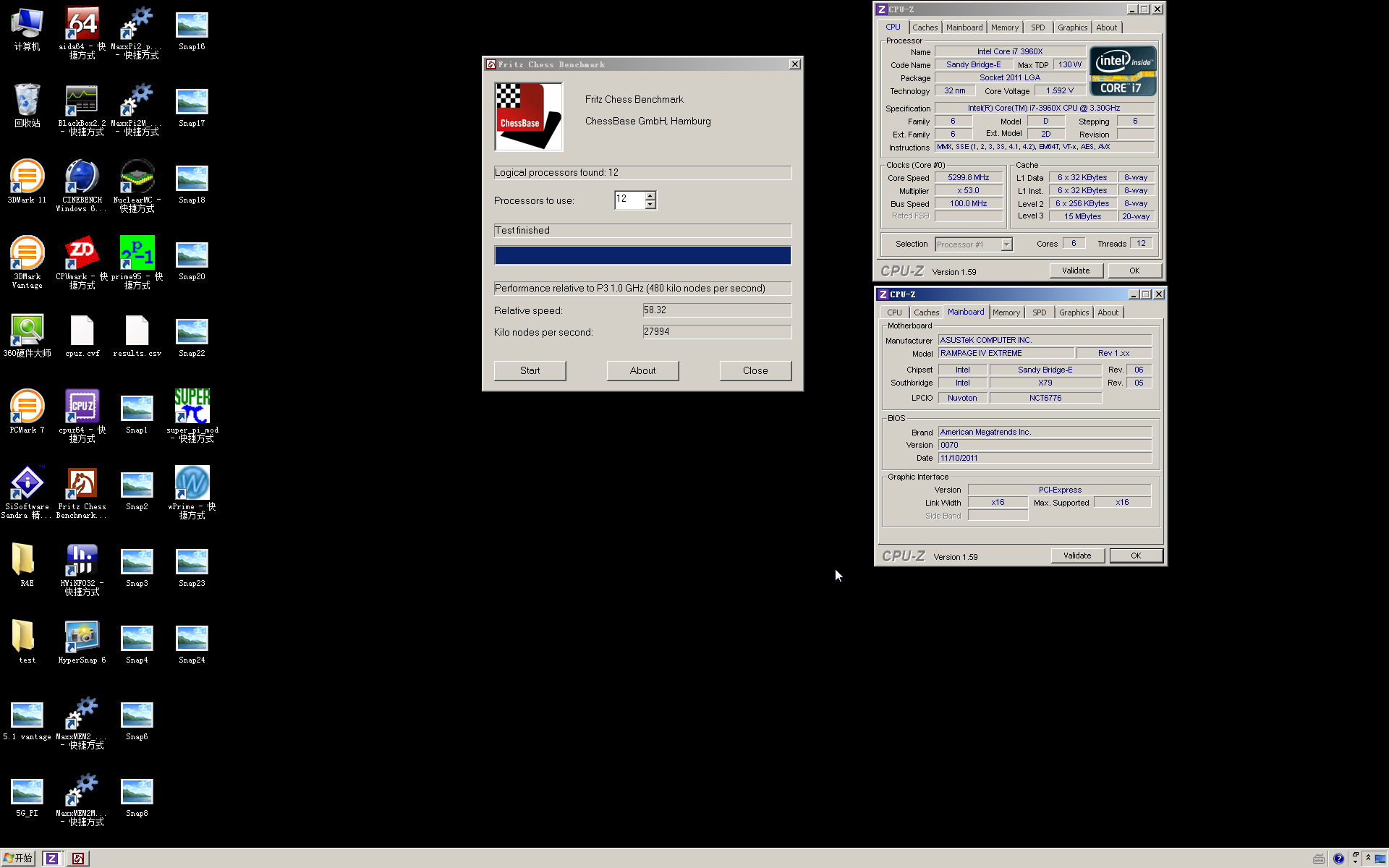Click the ChessBase logo image
Image resolution: width=1389 pixels, height=868 pixels.
point(528,116)
